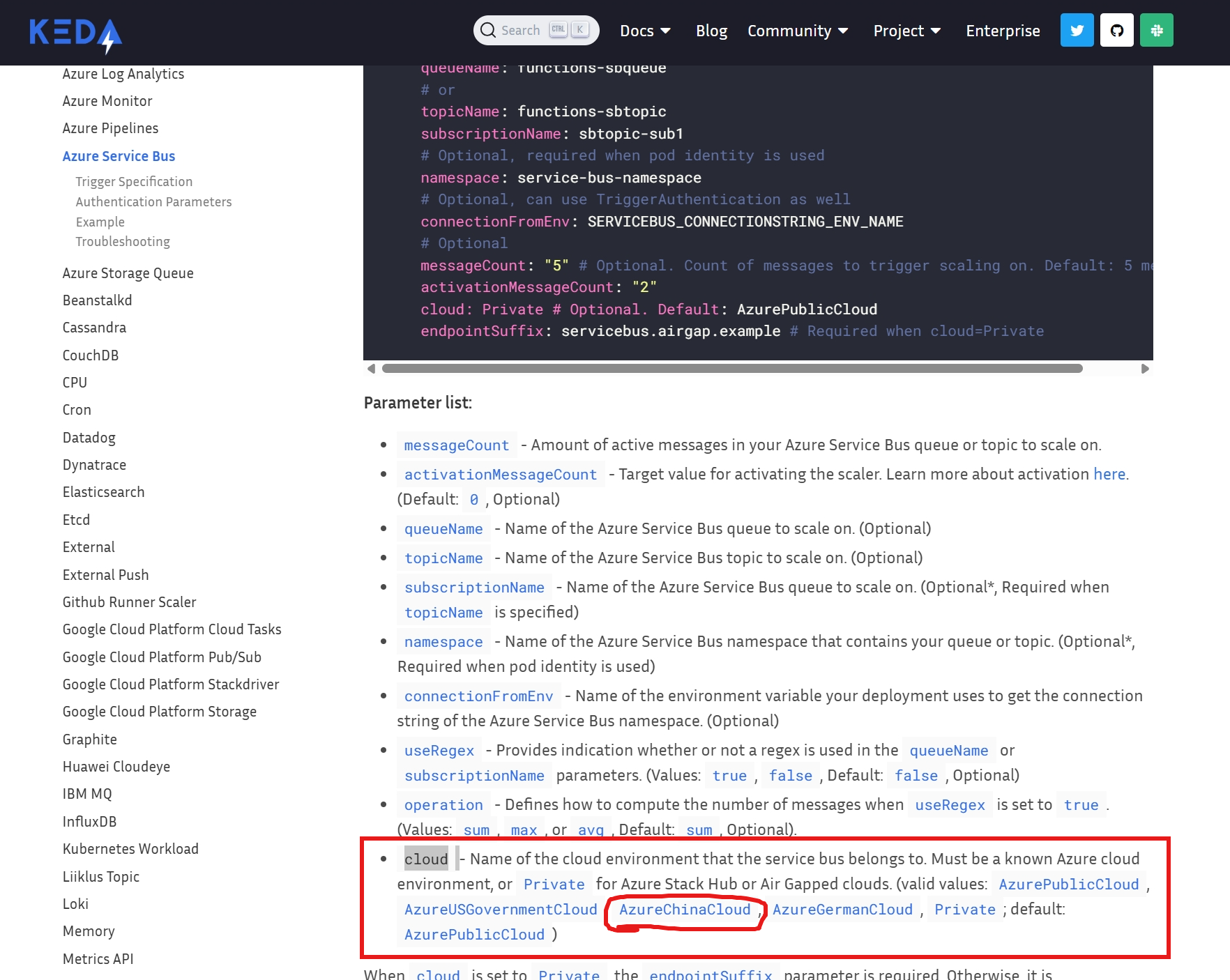The image size is (1230, 980).
Task: Jump to Trigger Specification section
Action: [x=134, y=181]
